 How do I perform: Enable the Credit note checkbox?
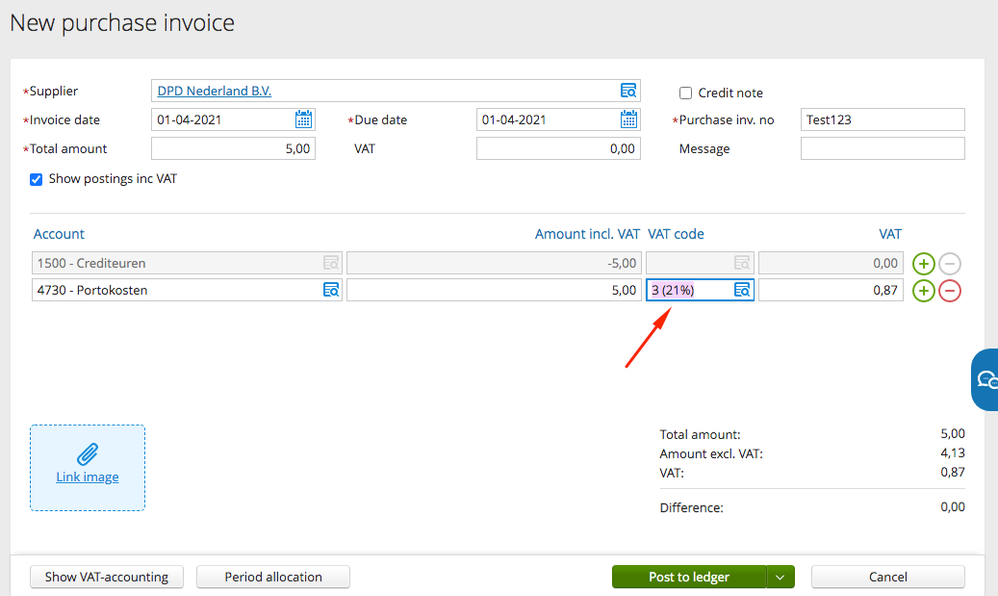[x=686, y=93]
